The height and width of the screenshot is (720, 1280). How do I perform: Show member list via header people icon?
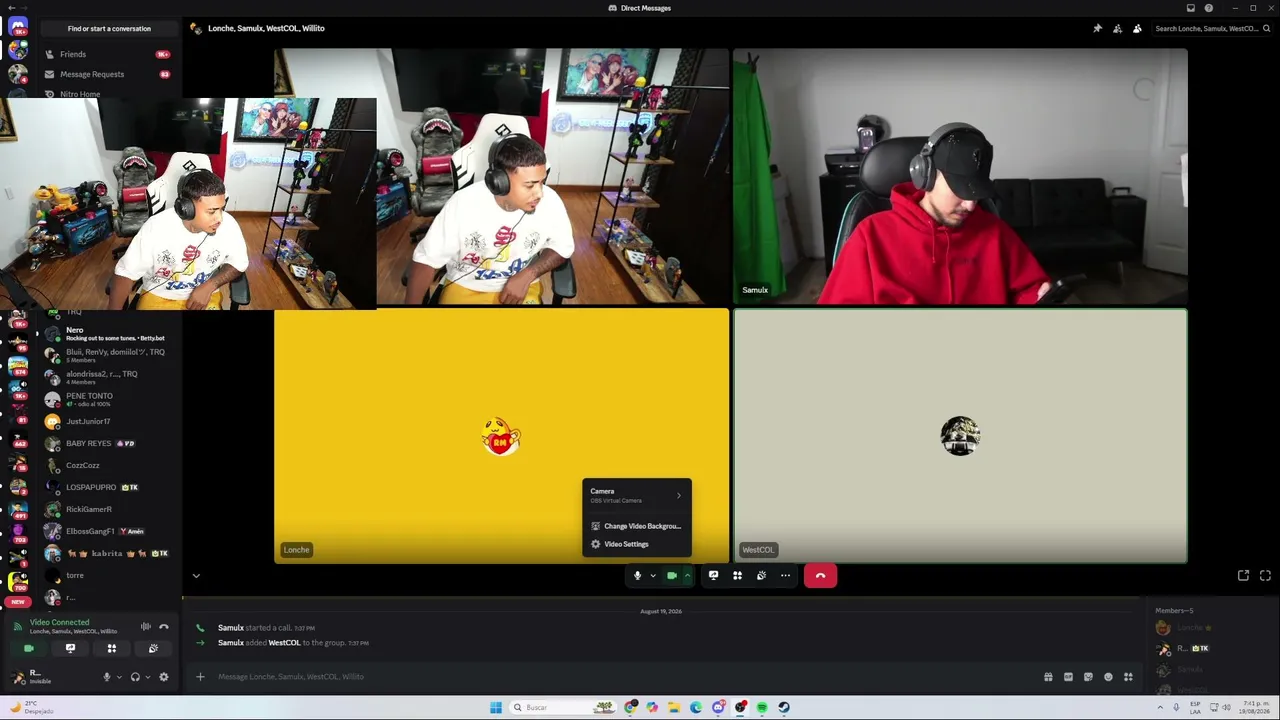tap(1137, 28)
